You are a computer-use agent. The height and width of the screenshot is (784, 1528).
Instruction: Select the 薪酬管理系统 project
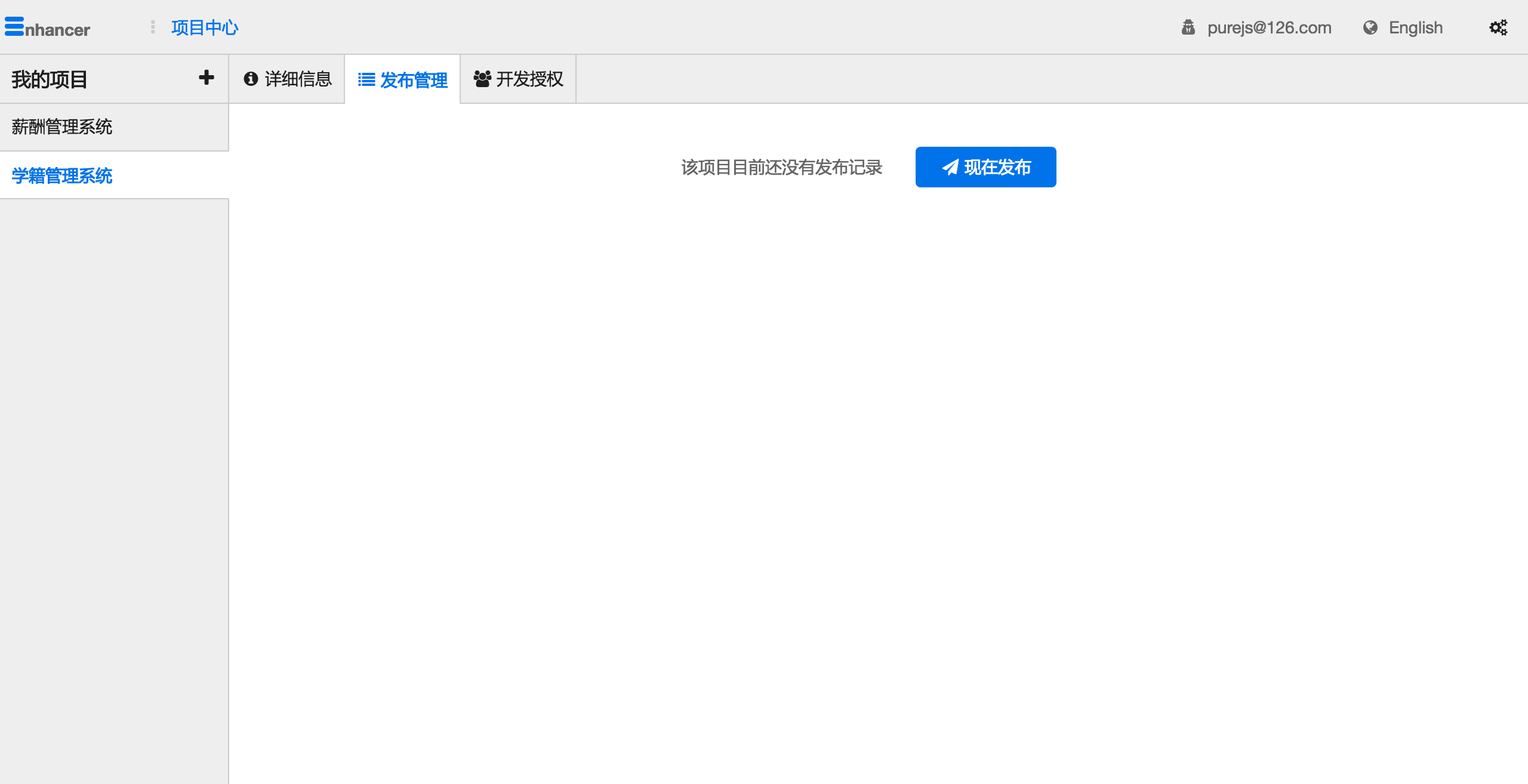click(62, 127)
